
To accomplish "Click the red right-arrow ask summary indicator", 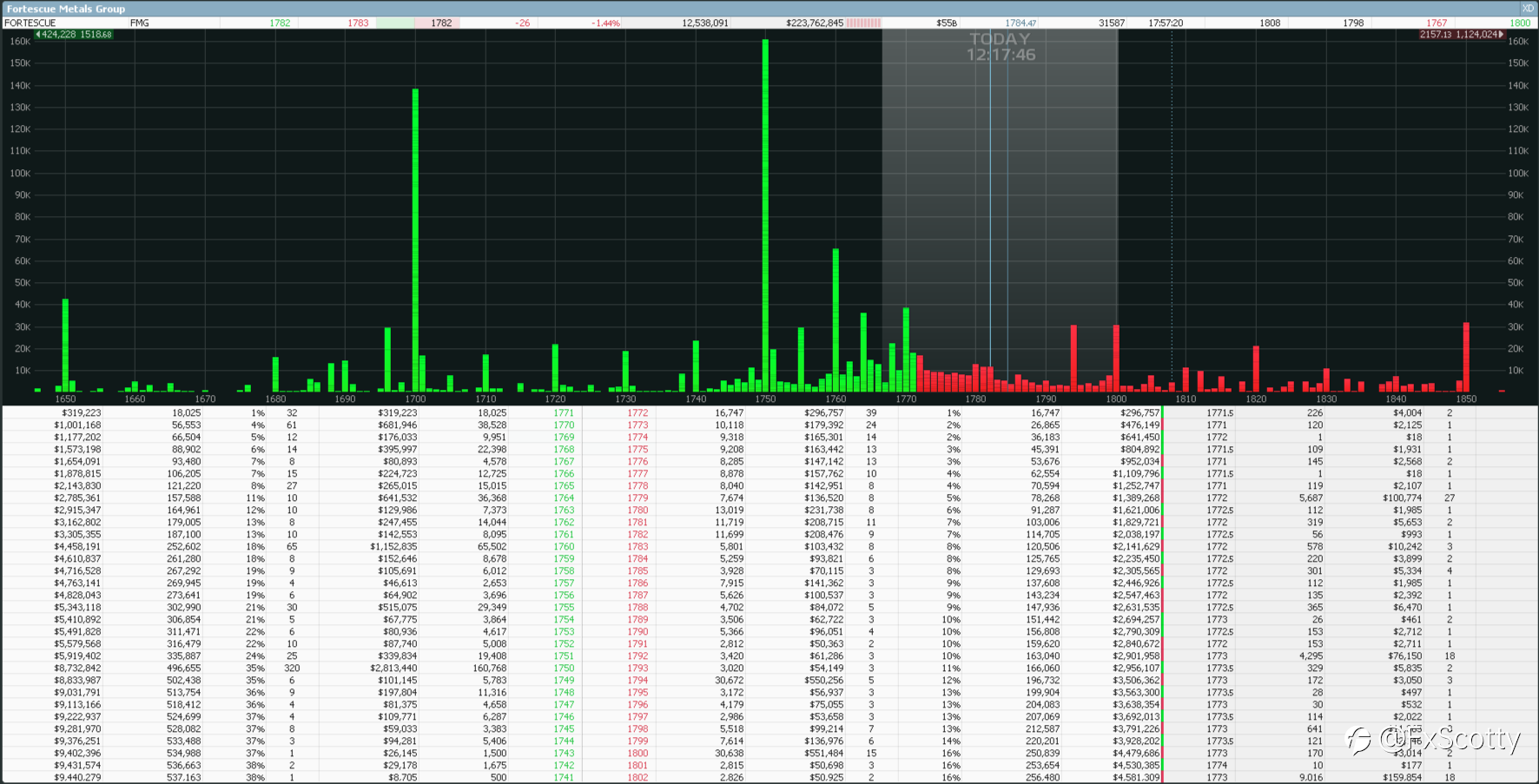I will [1462, 35].
